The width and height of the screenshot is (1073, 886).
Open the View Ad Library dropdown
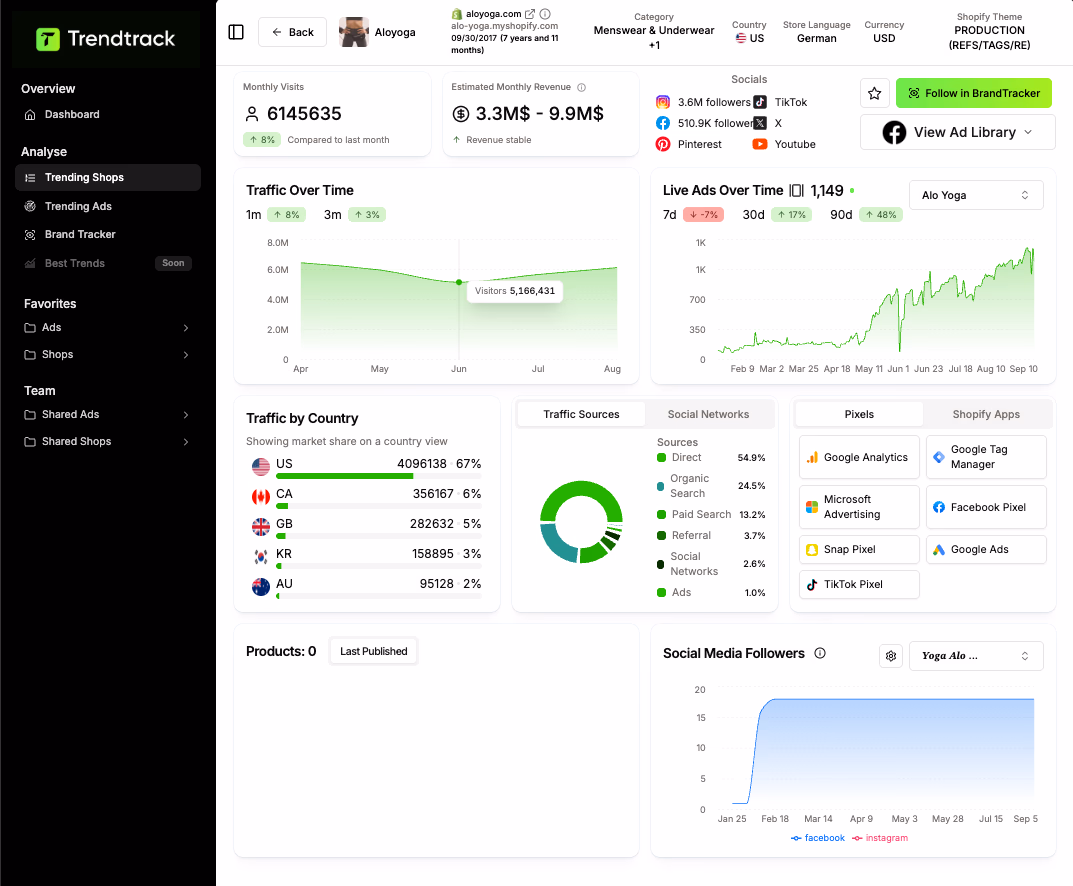tap(957, 132)
